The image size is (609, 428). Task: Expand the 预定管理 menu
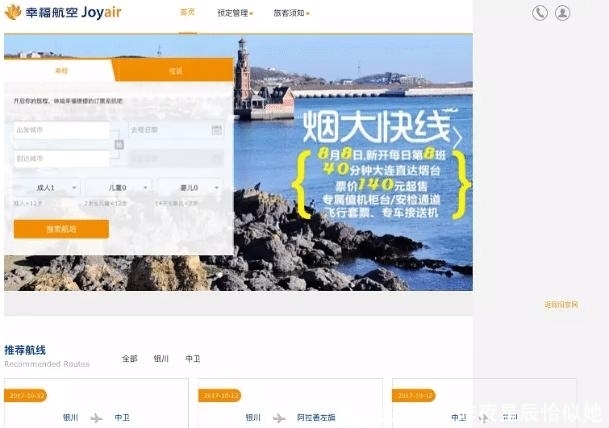pyautogui.click(x=235, y=13)
